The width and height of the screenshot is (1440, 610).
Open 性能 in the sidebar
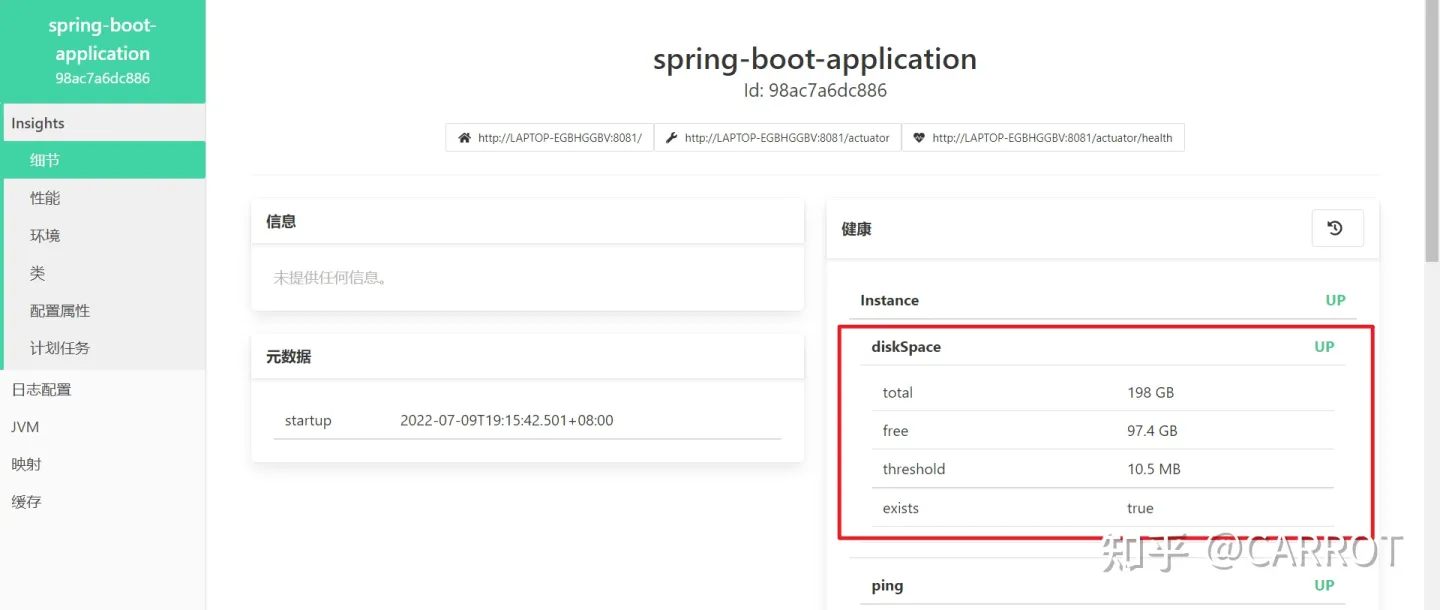(103, 198)
